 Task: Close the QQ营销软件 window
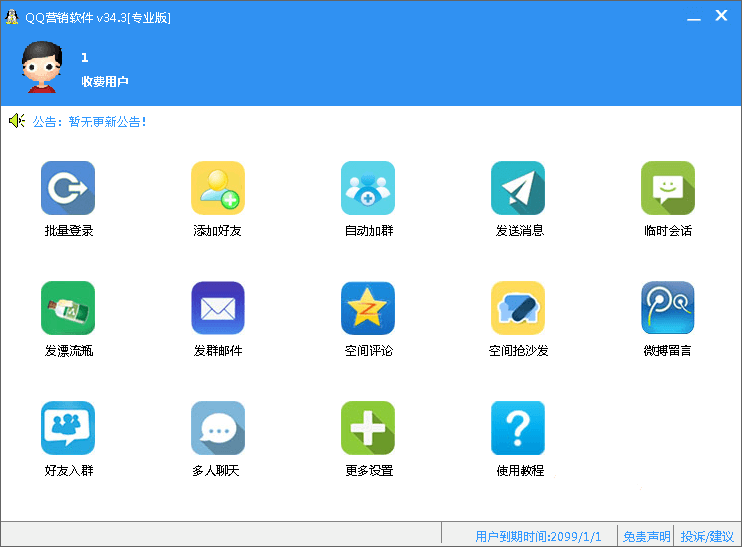721,16
